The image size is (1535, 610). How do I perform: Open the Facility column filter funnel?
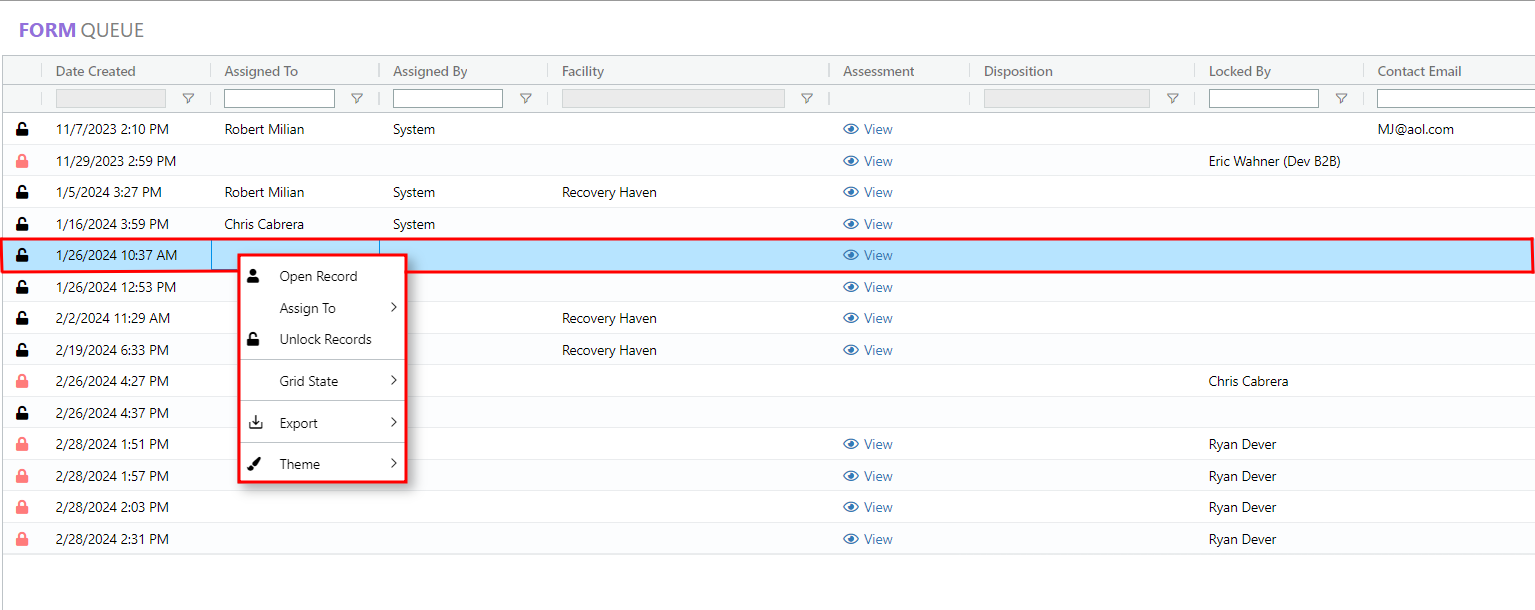tap(807, 98)
